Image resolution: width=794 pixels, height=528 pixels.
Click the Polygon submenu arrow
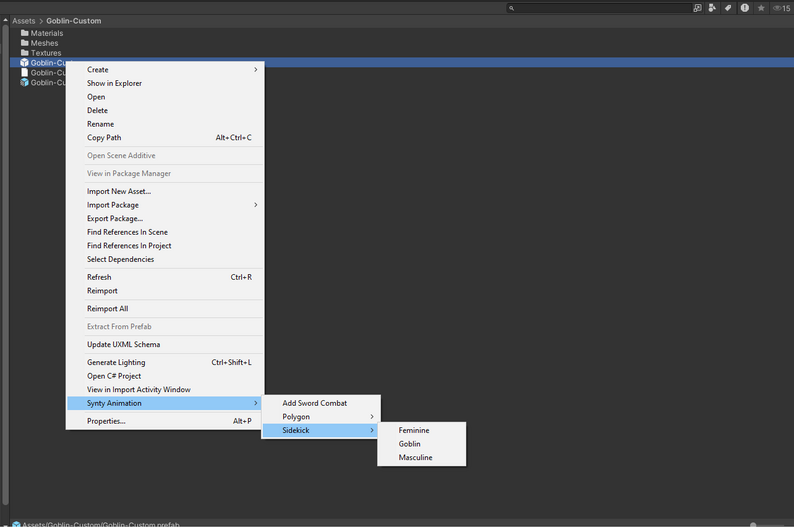[372, 417]
